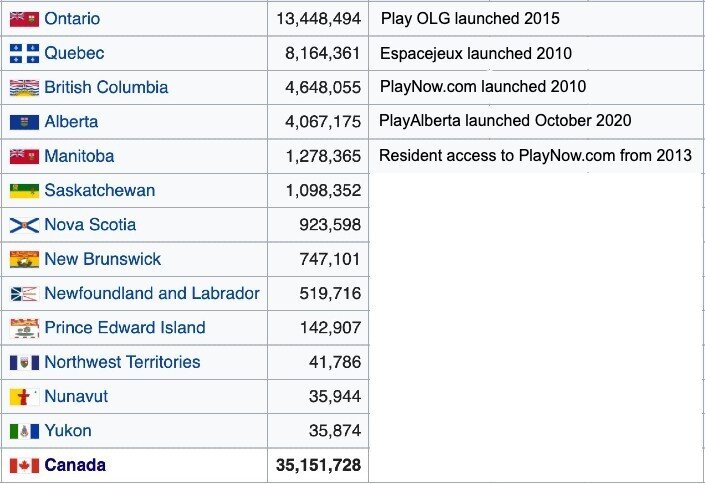
Task: Click the British Columbia flag icon
Action: tap(24, 88)
